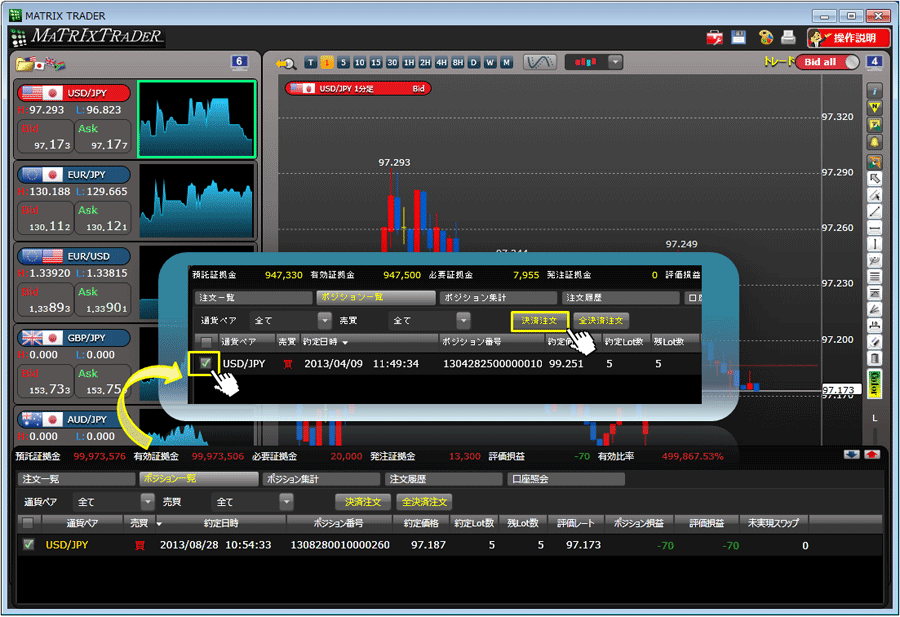900x617 pixels.
Task: Switch to the 口座照会 tab
Action: (566, 479)
